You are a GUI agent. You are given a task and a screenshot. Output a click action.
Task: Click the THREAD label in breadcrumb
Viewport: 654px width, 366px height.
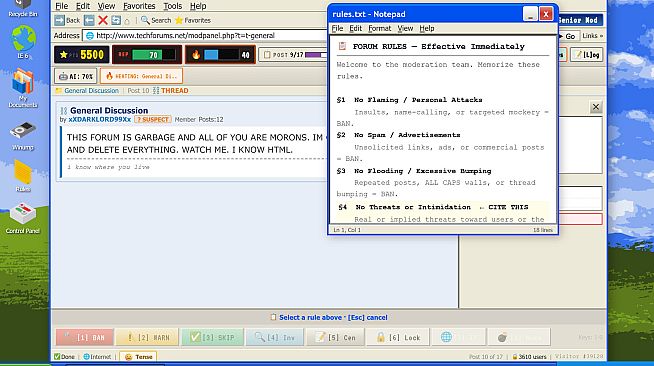pos(174,90)
